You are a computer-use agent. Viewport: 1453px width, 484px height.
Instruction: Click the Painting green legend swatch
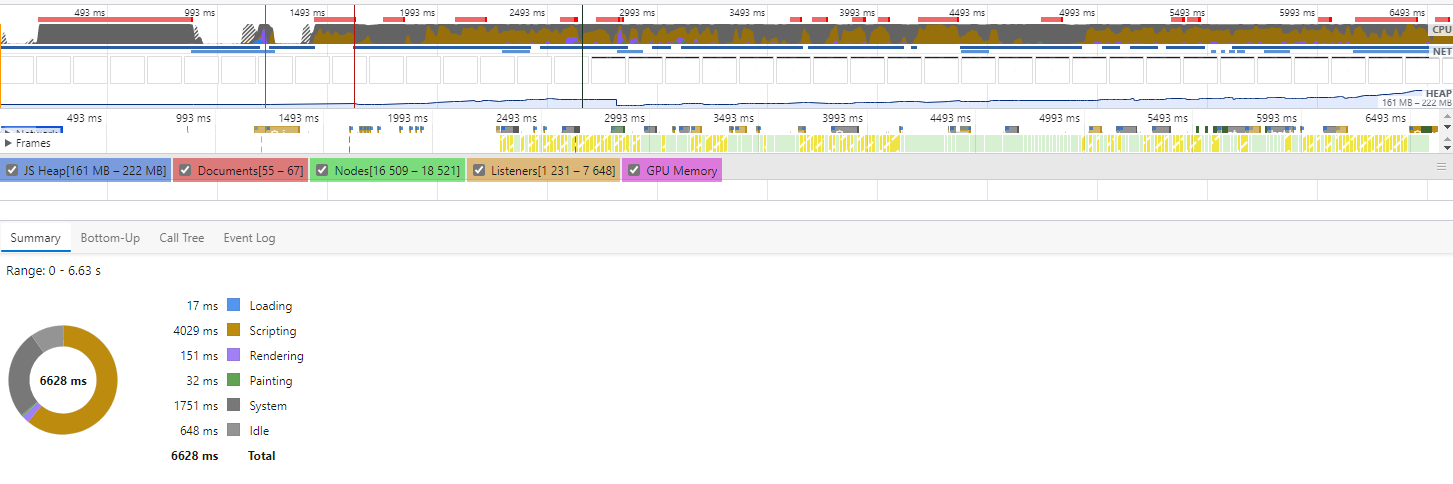[x=234, y=380]
